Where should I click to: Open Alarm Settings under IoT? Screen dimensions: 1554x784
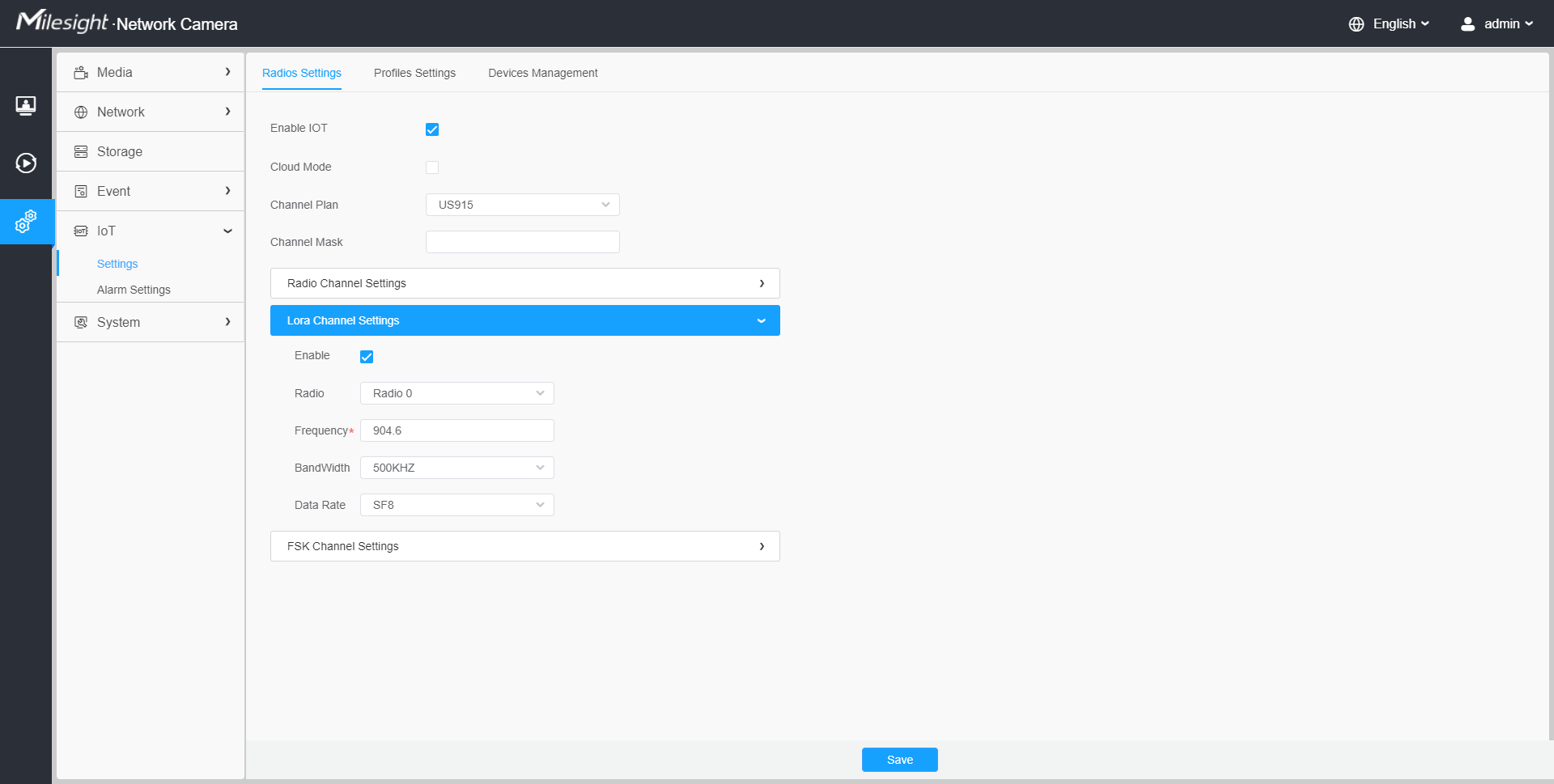(134, 289)
